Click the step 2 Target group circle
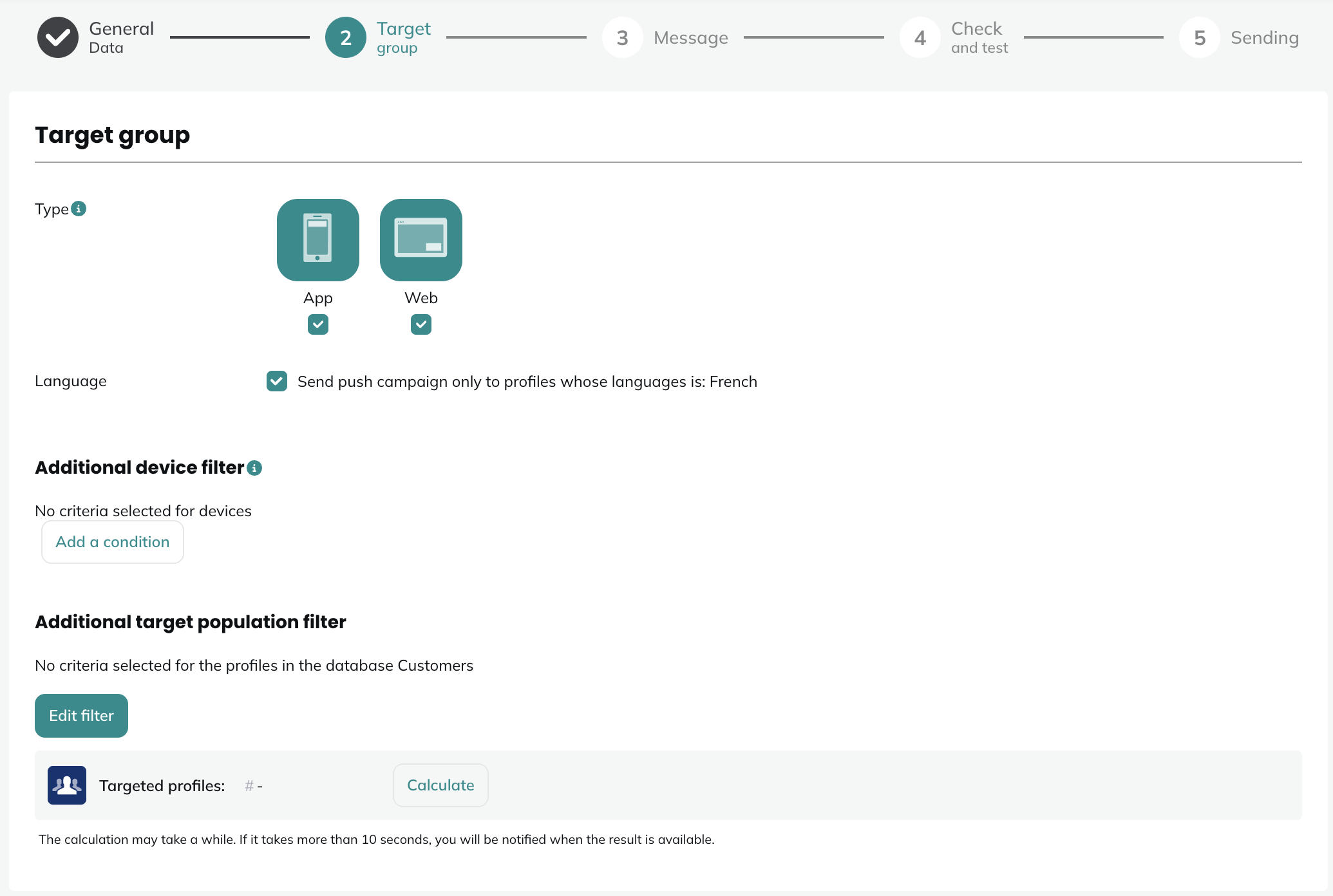Screen dimensions: 1333x896 click(346, 37)
